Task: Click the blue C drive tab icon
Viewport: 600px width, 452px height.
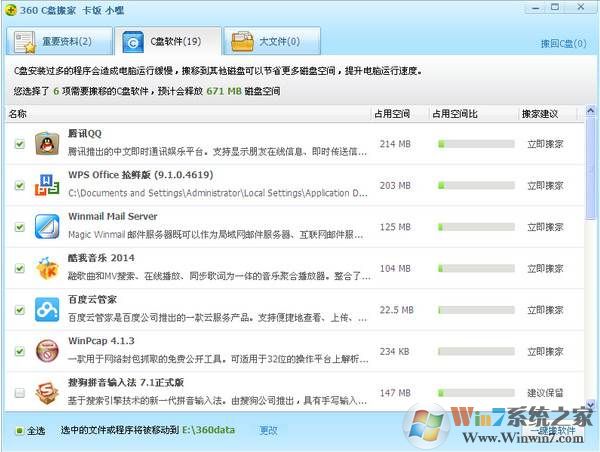Action: pyautogui.click(x=133, y=42)
